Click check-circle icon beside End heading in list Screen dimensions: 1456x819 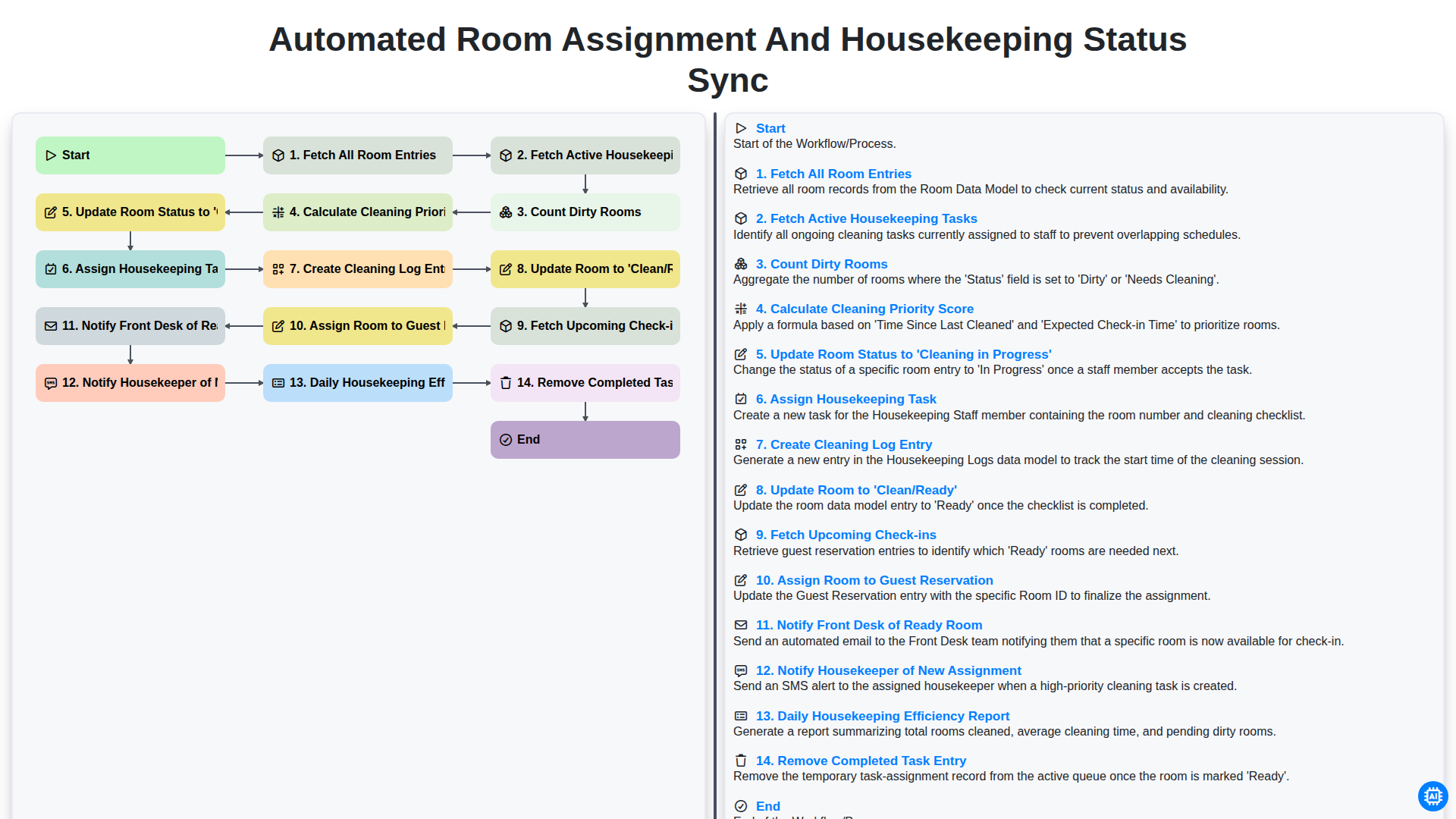pyautogui.click(x=741, y=806)
